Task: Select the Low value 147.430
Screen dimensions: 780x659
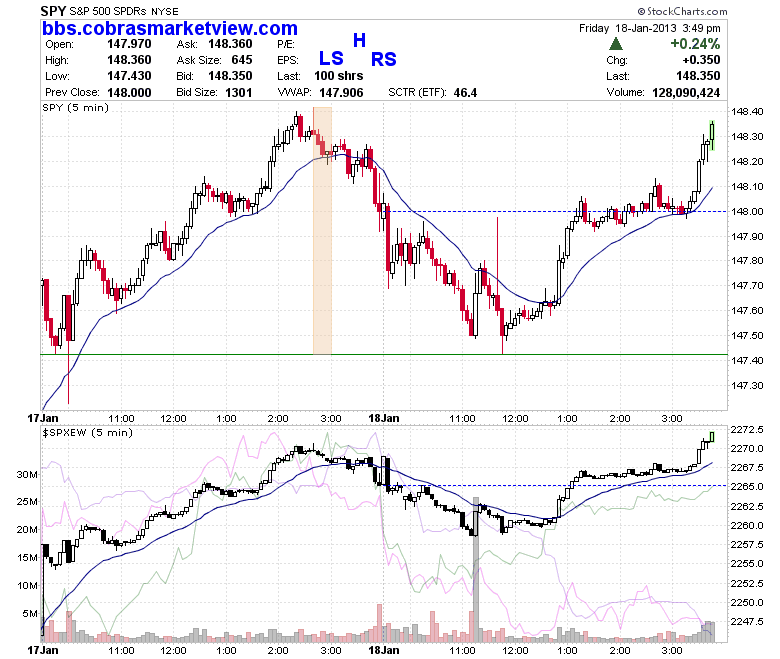Action: click(x=129, y=76)
